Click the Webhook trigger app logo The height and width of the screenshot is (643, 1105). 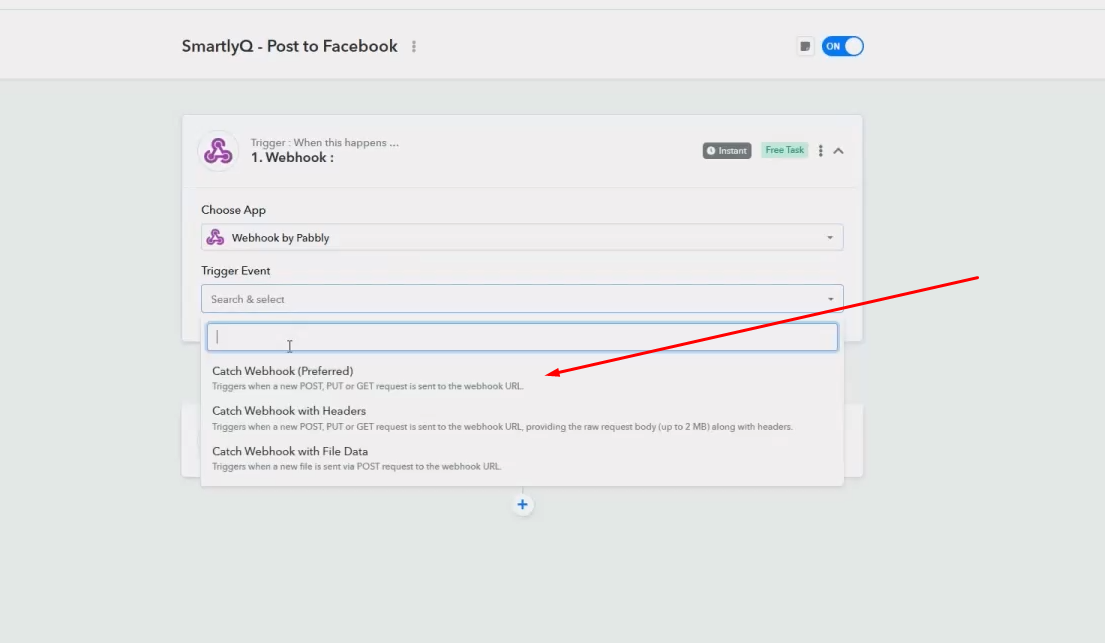(x=218, y=151)
